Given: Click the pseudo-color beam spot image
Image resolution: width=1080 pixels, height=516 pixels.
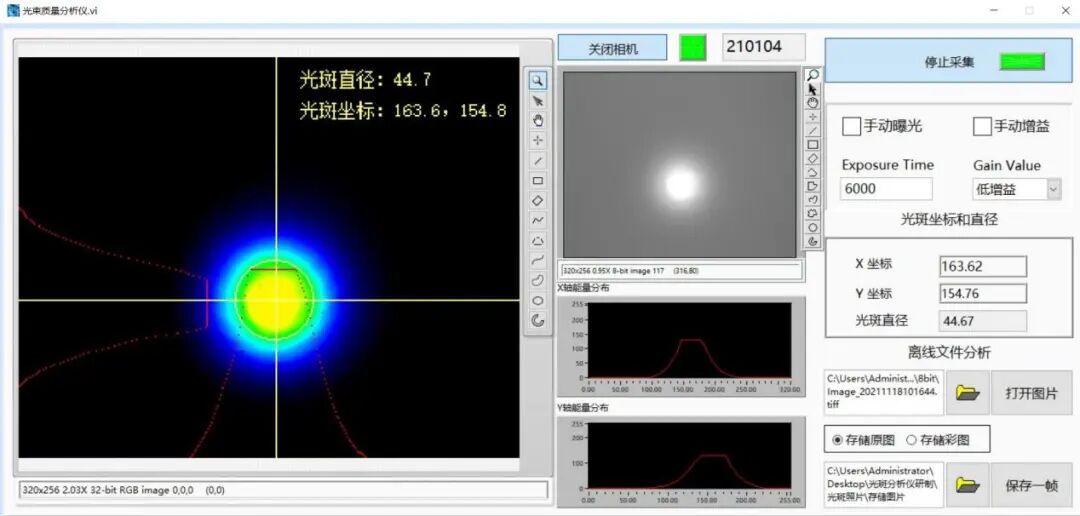Looking at the screenshot, I should pyautogui.click(x=269, y=257).
